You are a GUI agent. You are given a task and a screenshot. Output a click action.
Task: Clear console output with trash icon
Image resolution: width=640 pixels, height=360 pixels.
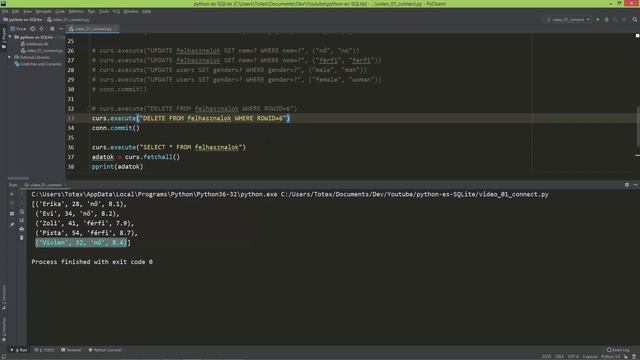coord(22,238)
